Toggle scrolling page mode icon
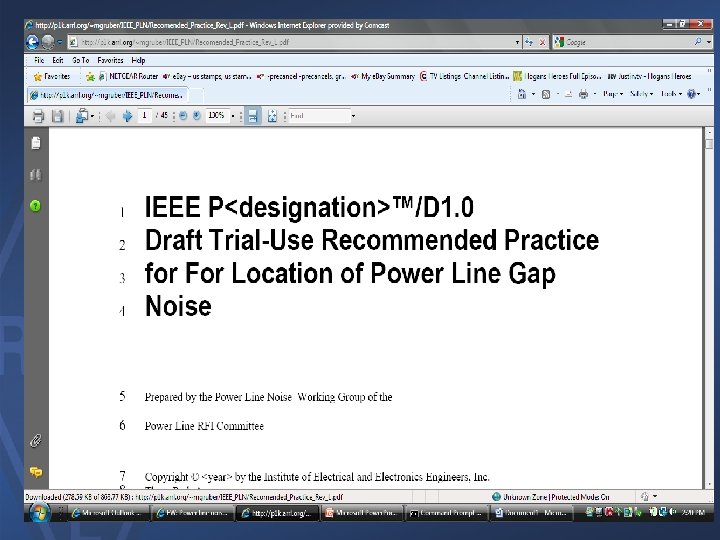The height and width of the screenshot is (540, 720). coord(253,116)
